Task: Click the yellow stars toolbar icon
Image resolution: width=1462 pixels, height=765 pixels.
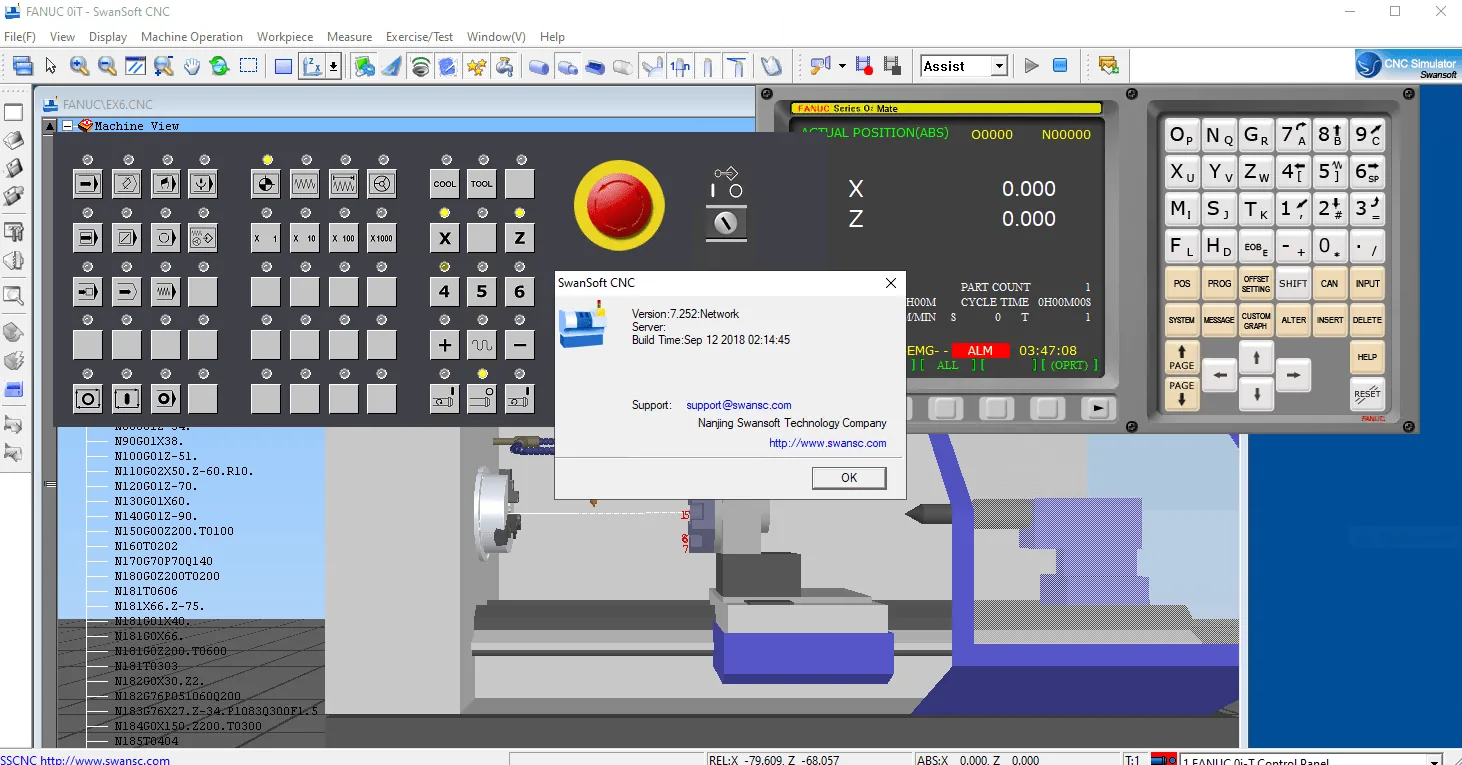Action: click(x=477, y=66)
